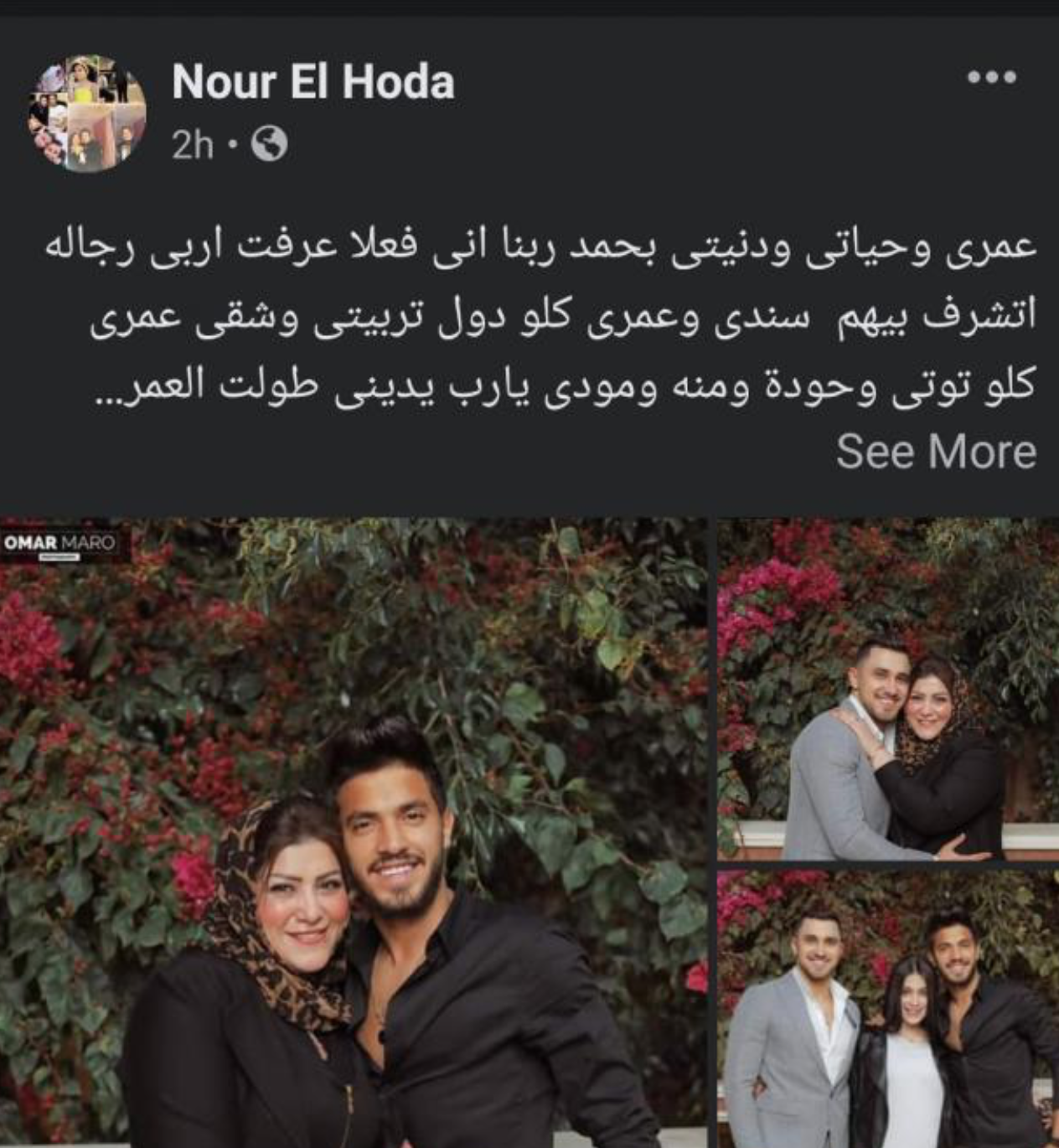The height and width of the screenshot is (1148, 1059).
Task: Click the 2h post timestamp
Action: 193,146
